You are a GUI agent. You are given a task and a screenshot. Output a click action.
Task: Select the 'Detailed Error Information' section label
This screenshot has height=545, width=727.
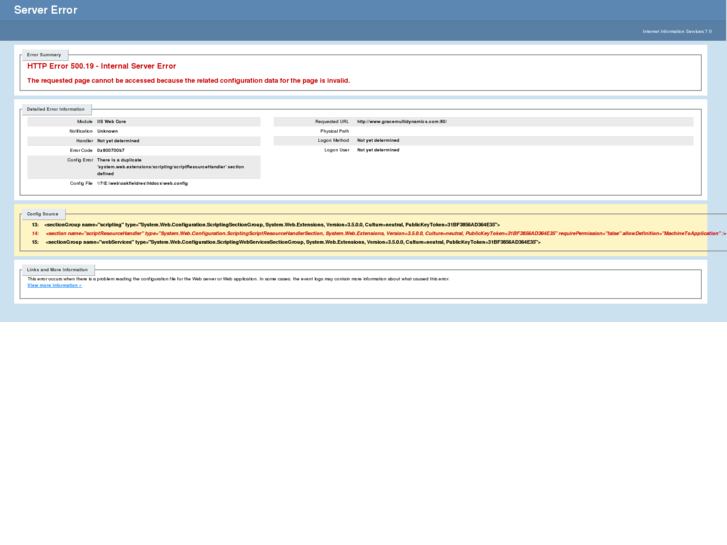pyautogui.click(x=56, y=109)
